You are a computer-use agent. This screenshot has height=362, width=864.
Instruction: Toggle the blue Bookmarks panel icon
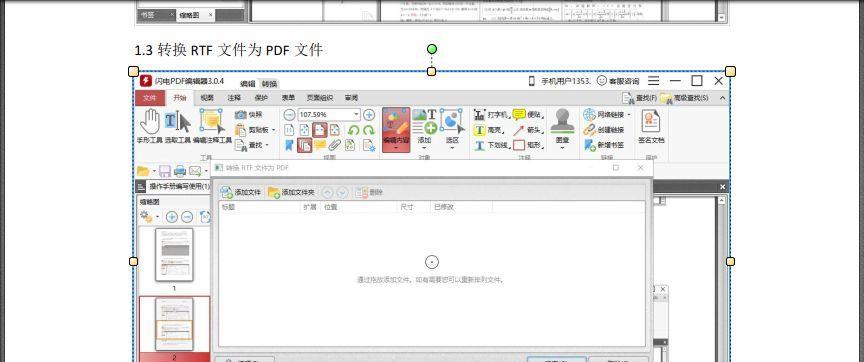coord(289,145)
